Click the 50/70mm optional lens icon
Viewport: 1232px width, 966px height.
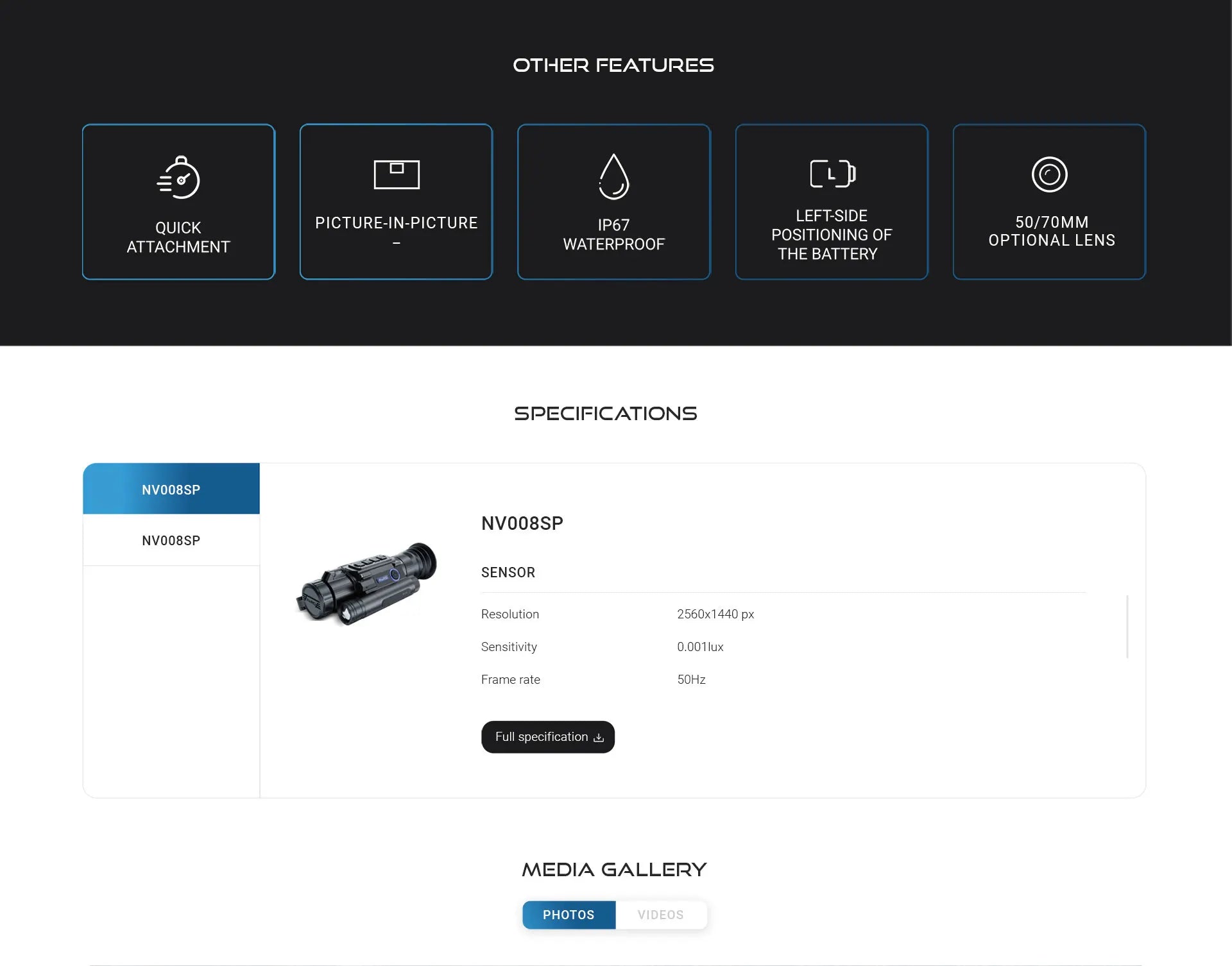coord(1049,174)
